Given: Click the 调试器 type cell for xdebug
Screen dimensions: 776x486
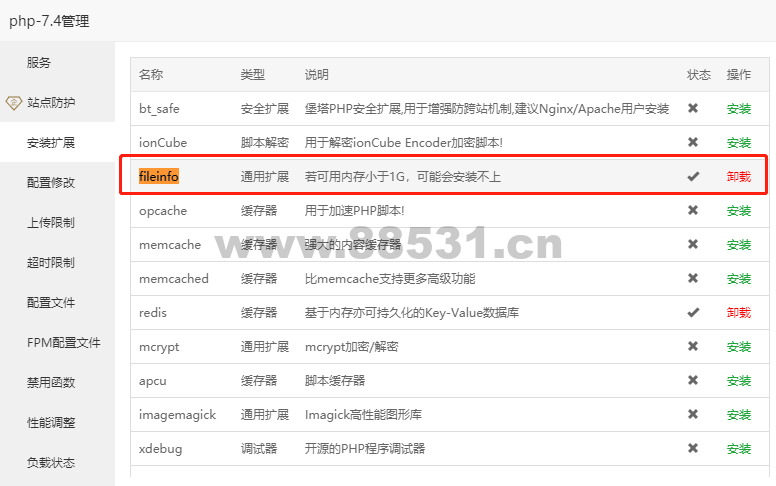Looking at the screenshot, I should (259, 449).
